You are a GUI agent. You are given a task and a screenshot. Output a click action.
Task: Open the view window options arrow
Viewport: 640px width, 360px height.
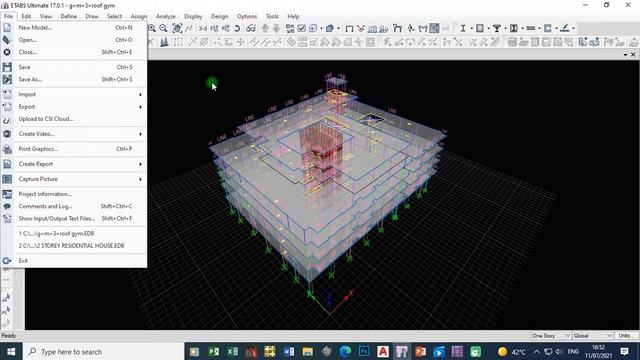coord(625,55)
